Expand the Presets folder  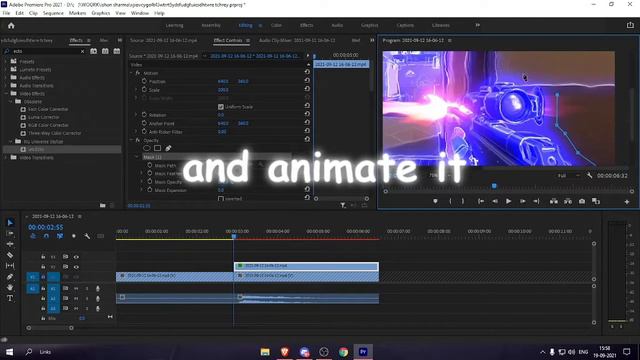point(6,61)
